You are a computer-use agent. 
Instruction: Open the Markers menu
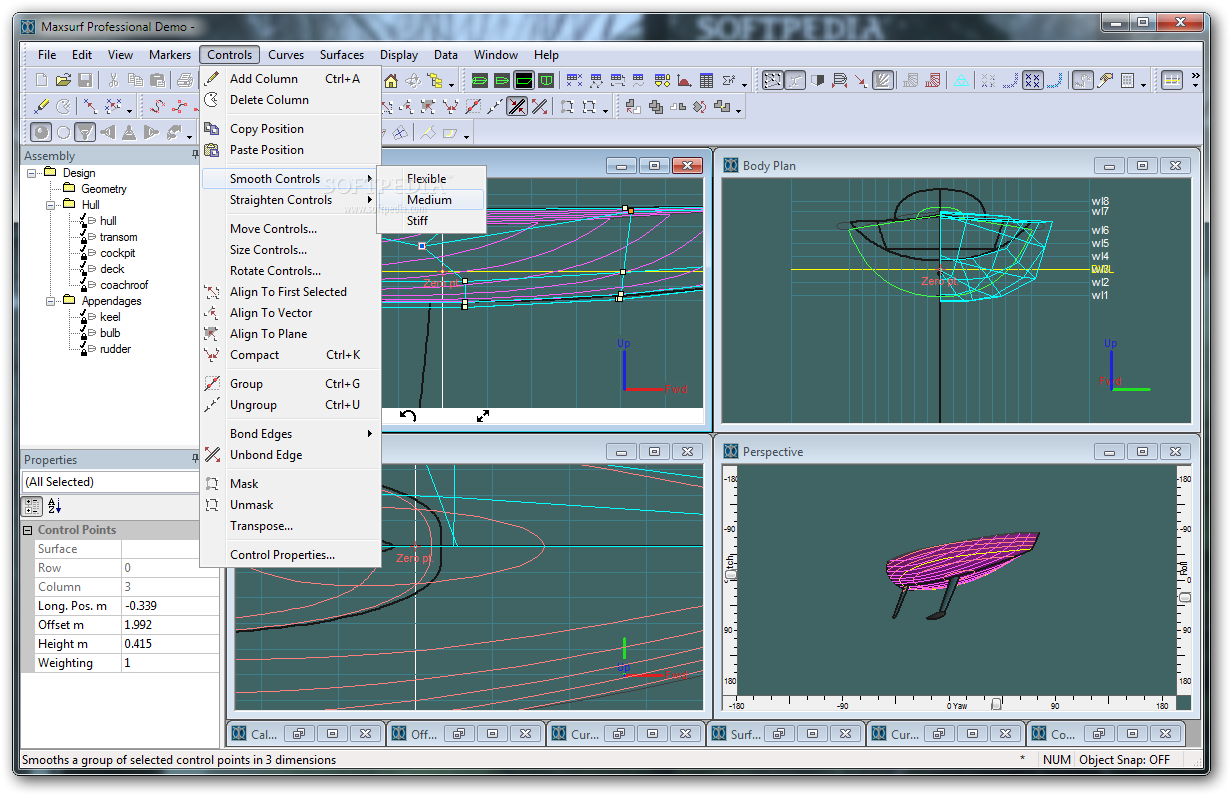[170, 55]
